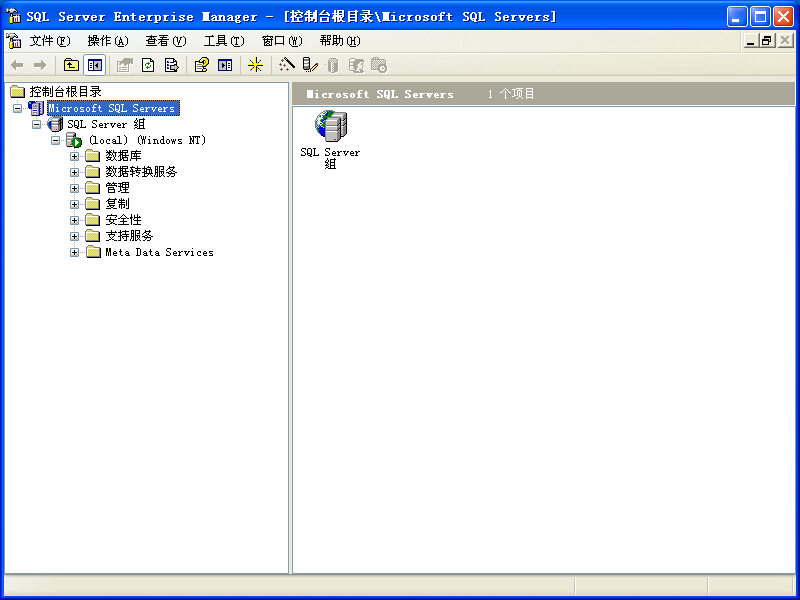Go up one level with folder icon

point(71,65)
